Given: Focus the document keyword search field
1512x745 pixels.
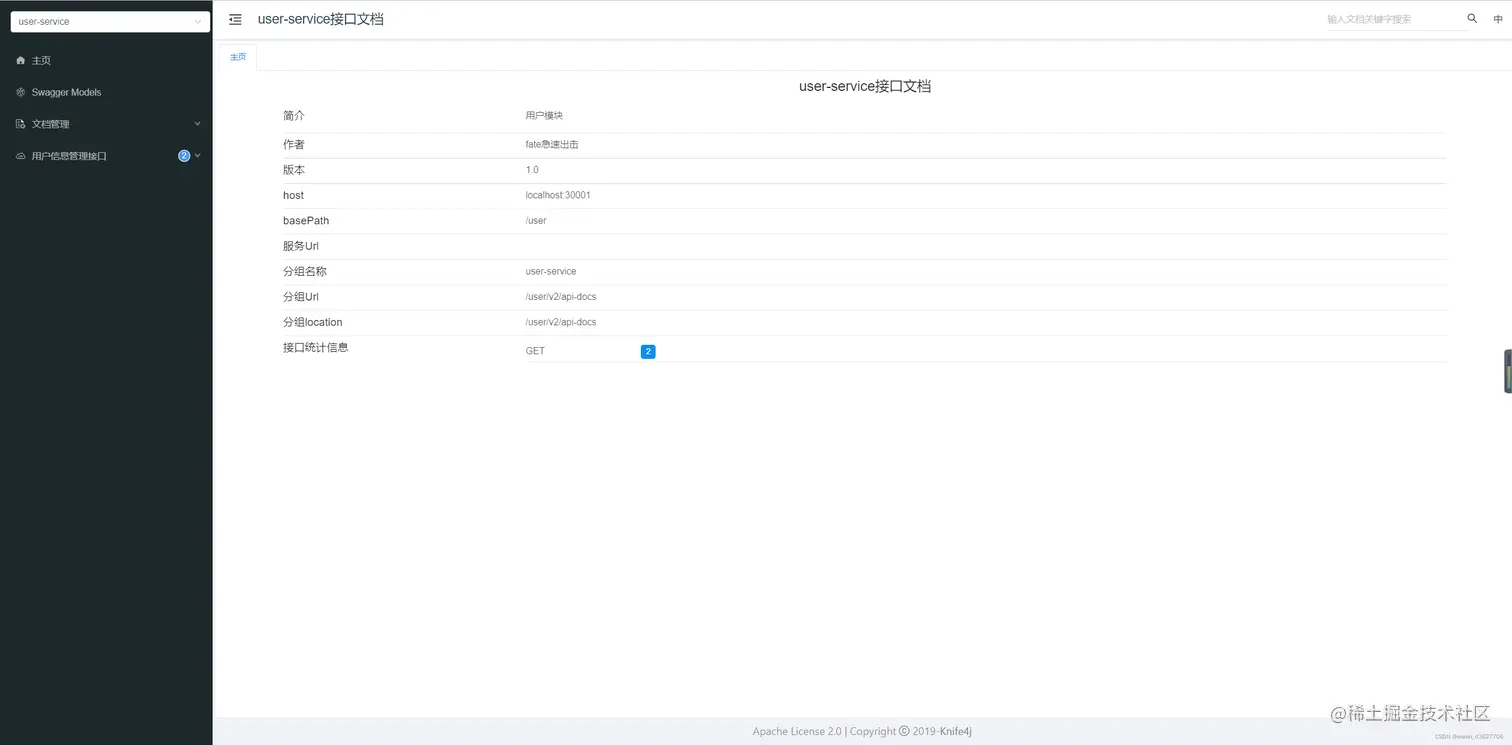Looking at the screenshot, I should click(1395, 19).
